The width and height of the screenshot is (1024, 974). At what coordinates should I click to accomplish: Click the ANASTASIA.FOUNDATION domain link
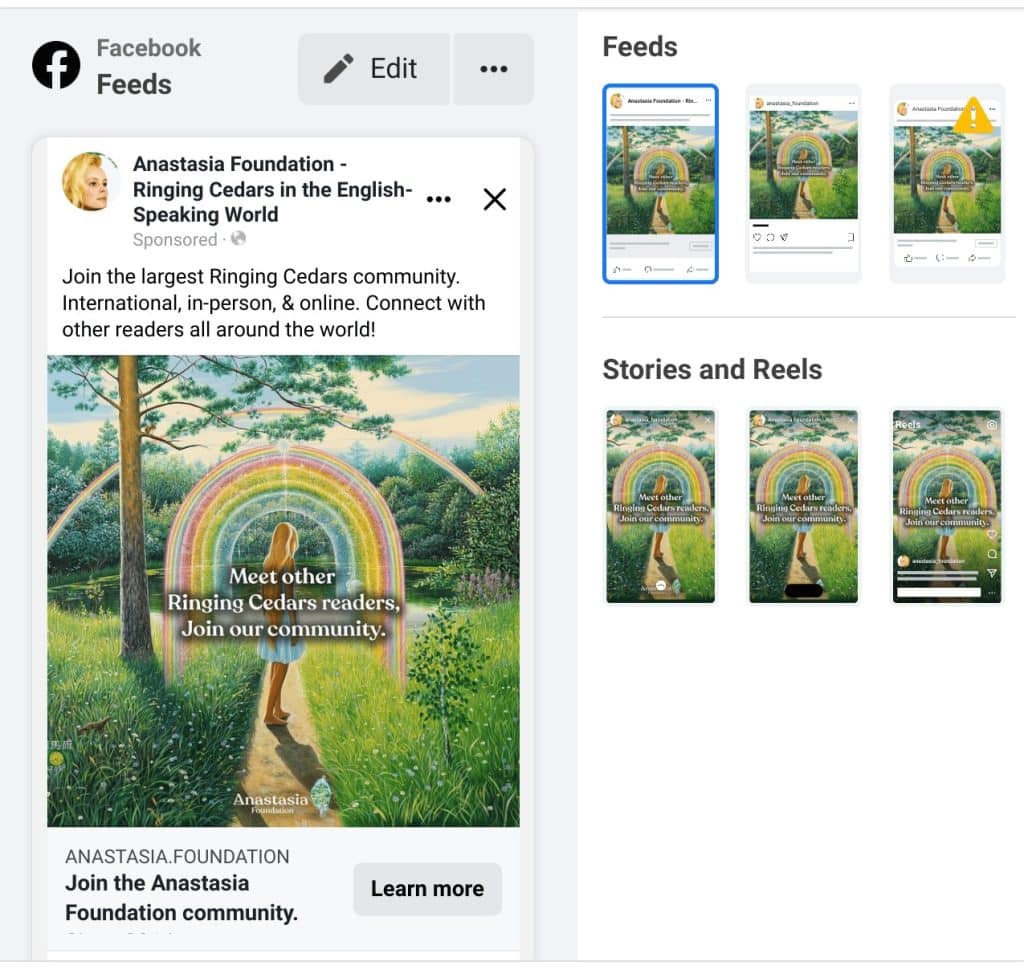[x=177, y=856]
